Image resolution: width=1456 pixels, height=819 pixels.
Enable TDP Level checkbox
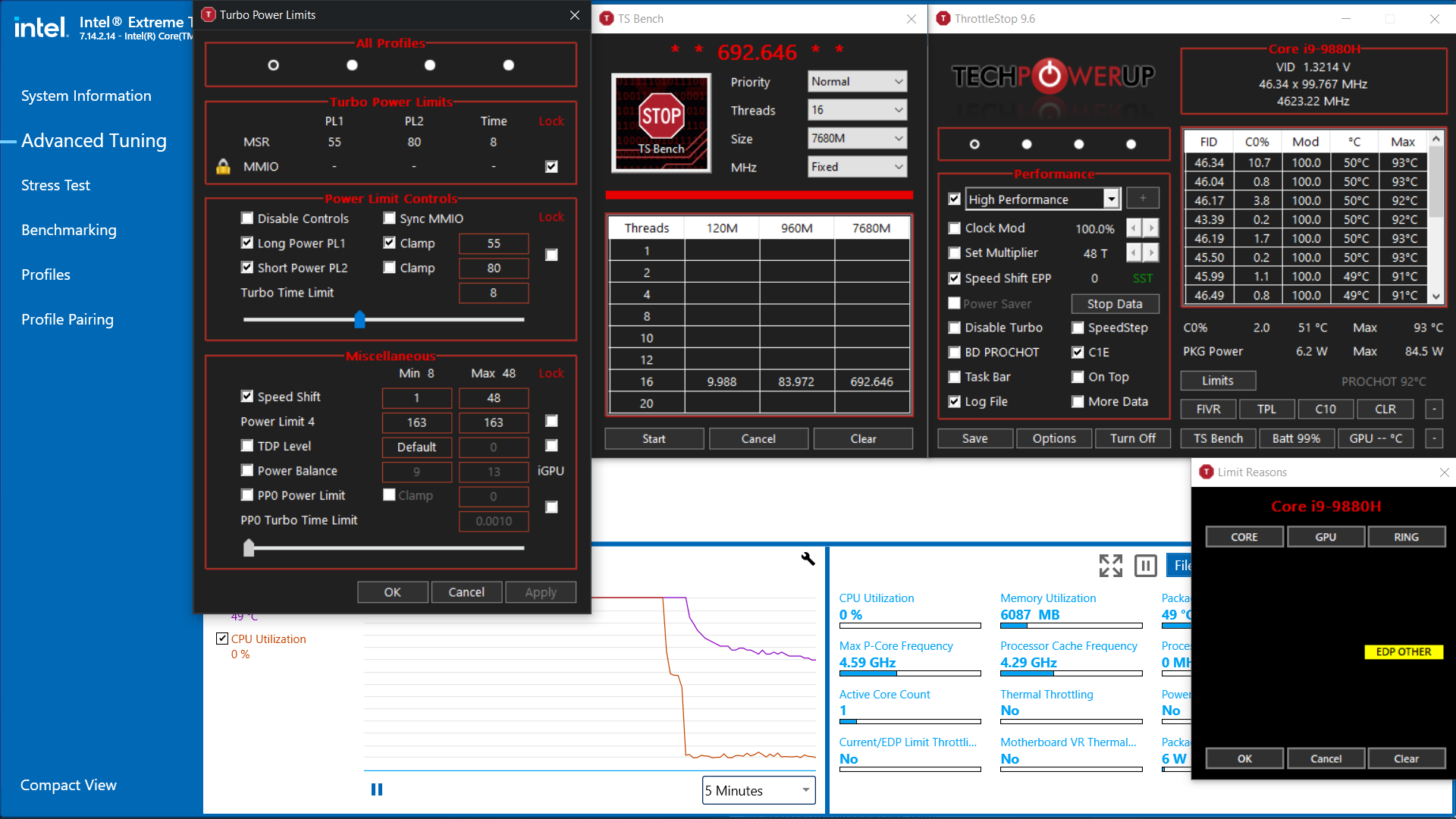(x=246, y=446)
